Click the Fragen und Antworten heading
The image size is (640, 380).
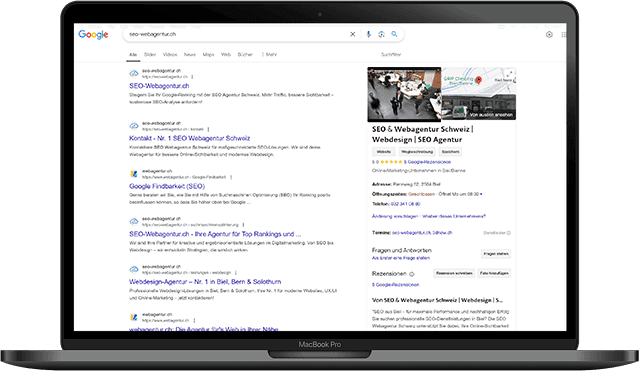click(x=402, y=250)
